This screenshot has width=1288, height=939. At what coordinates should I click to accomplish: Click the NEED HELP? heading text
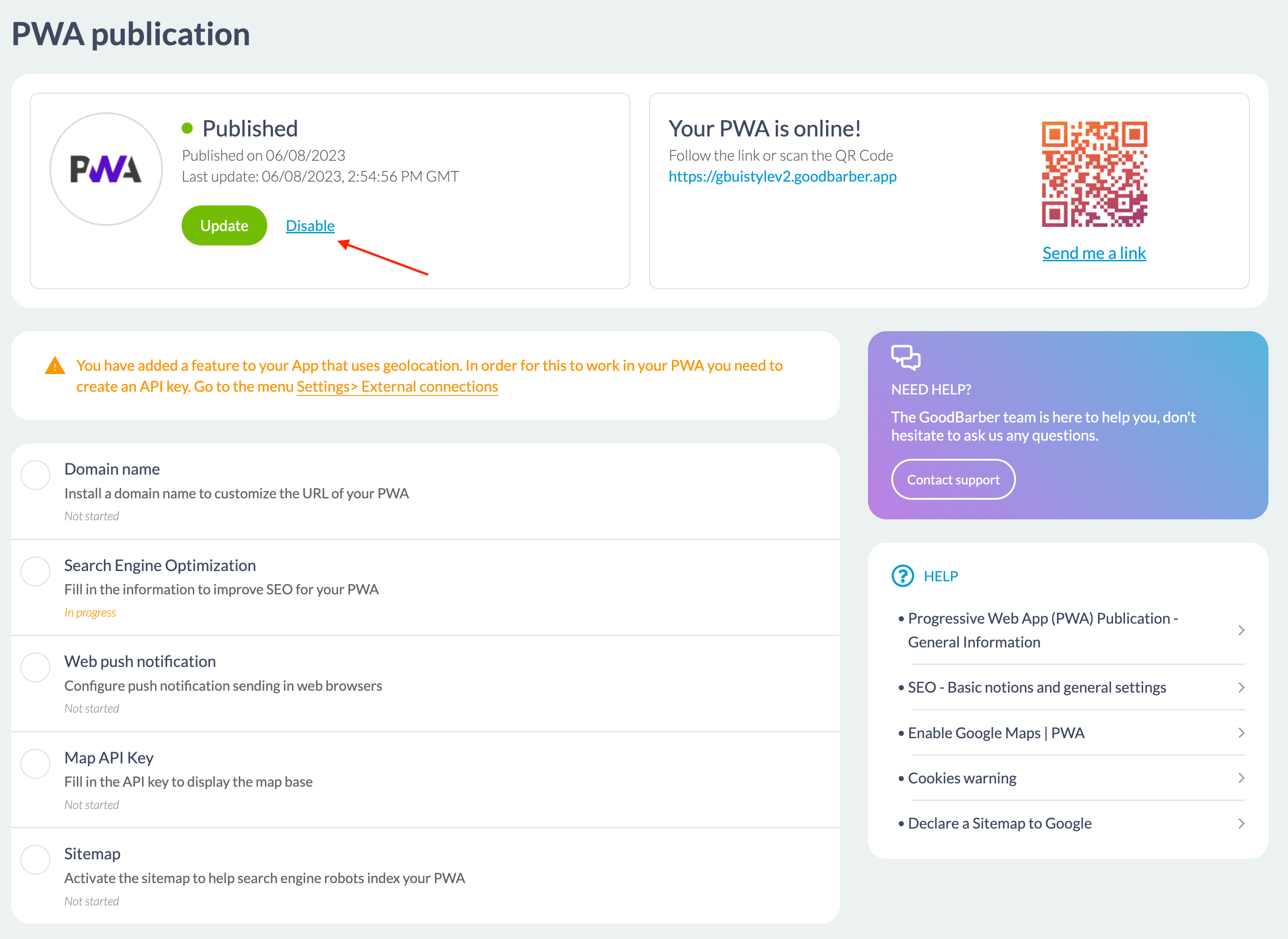coord(931,389)
